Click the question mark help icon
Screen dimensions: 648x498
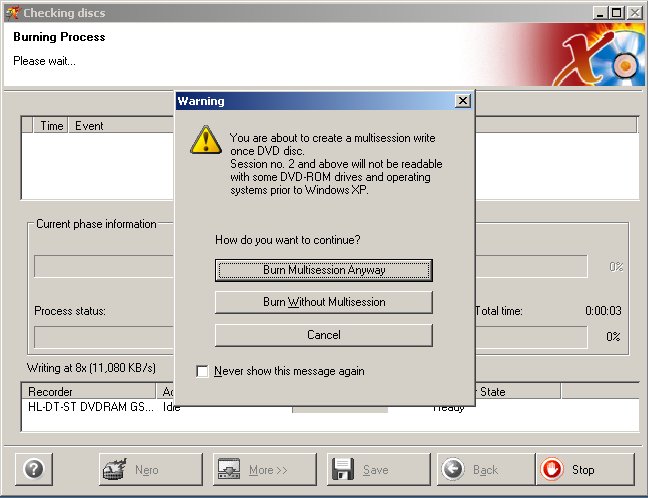33,469
